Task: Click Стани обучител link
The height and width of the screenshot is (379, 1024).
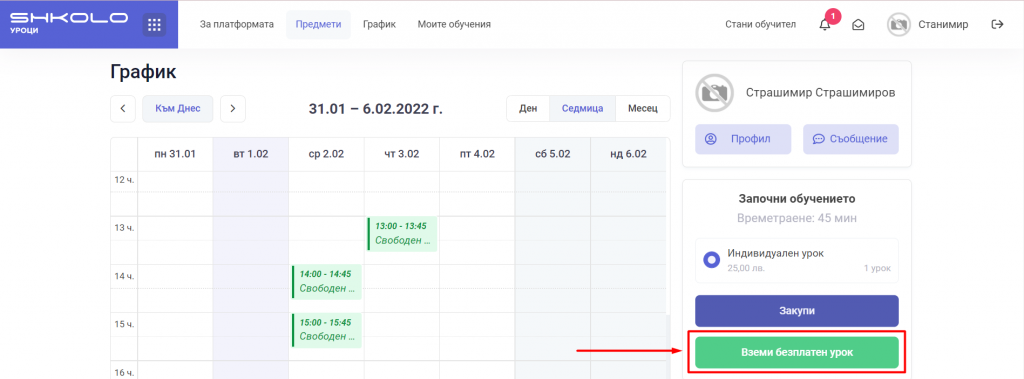Action: pos(760,25)
